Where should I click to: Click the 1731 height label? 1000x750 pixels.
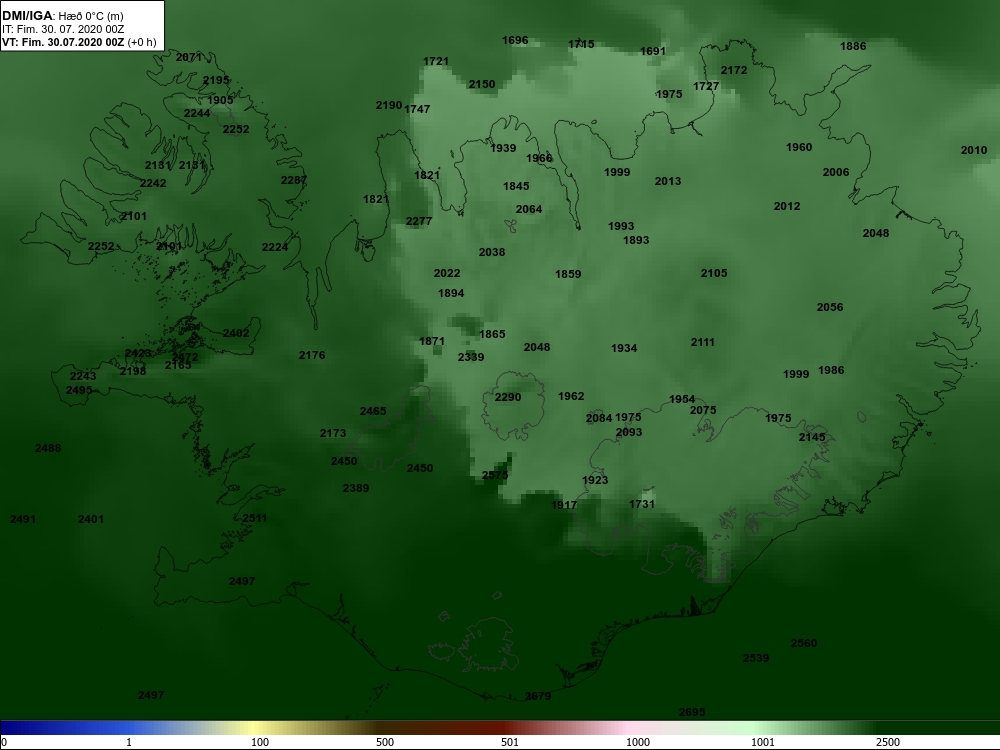(x=642, y=504)
